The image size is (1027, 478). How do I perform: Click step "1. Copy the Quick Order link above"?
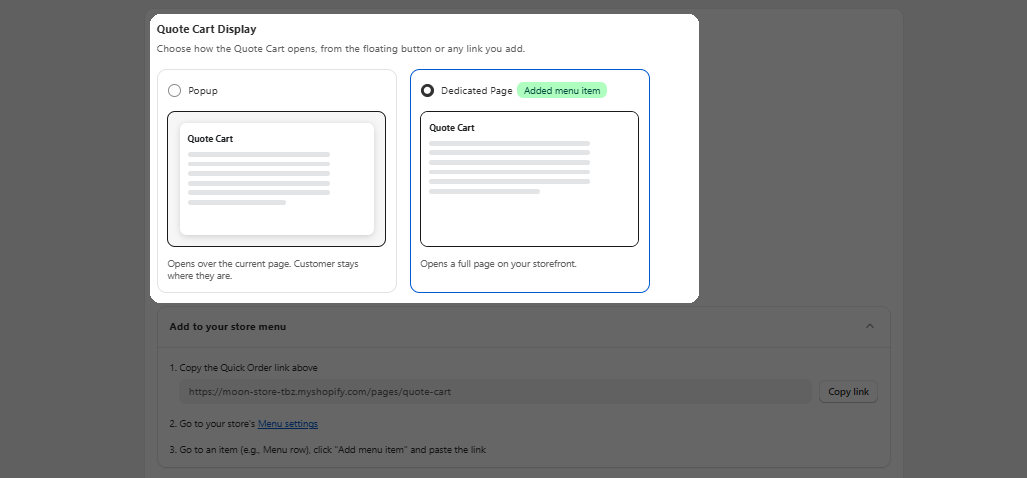(243, 368)
